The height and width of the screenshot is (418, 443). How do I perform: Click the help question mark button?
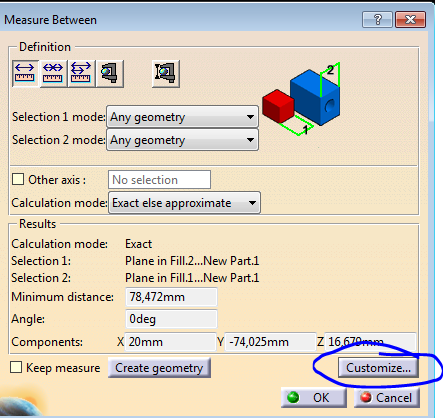click(377, 20)
